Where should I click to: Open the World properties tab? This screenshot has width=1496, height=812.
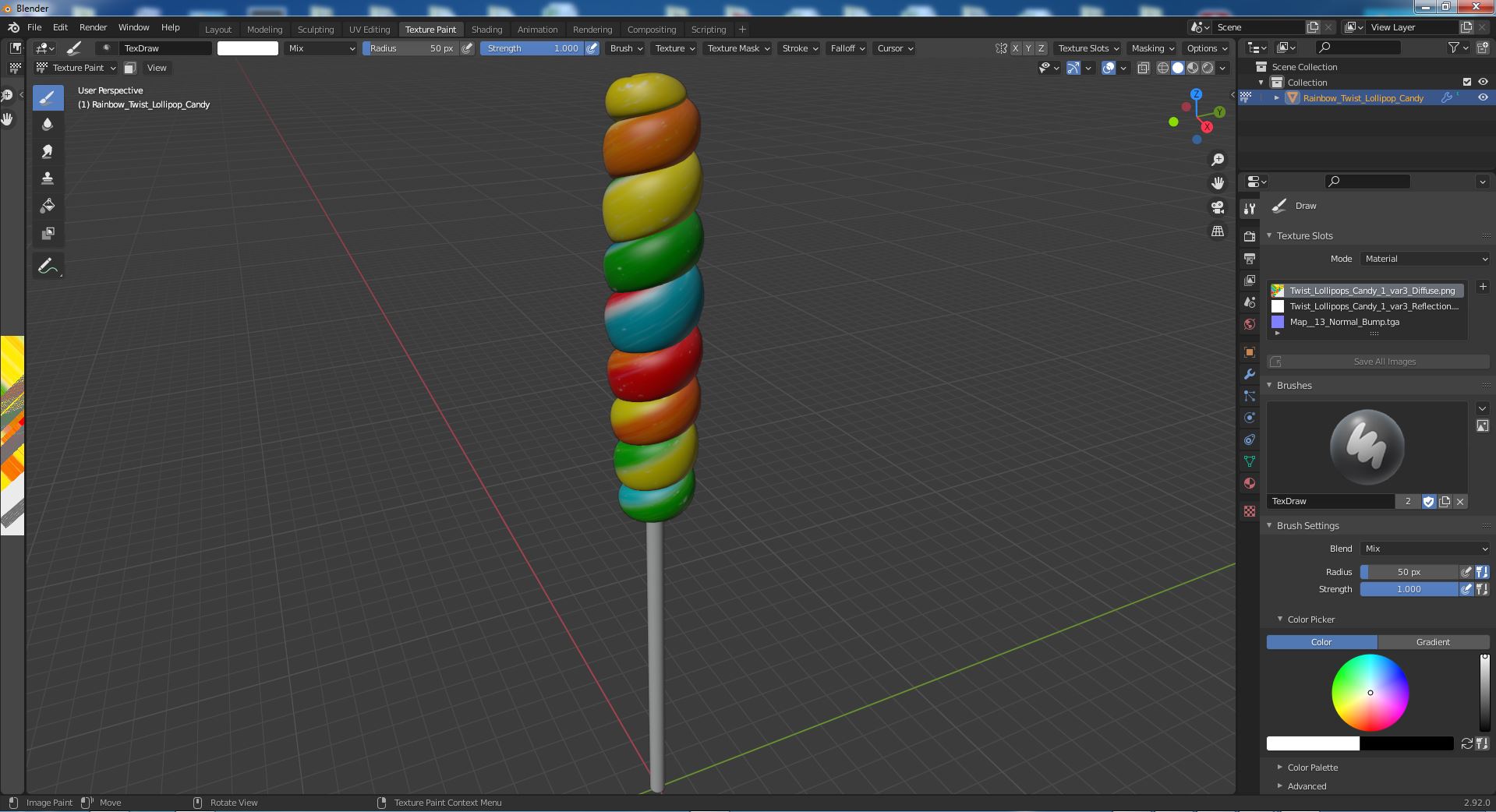point(1250,323)
